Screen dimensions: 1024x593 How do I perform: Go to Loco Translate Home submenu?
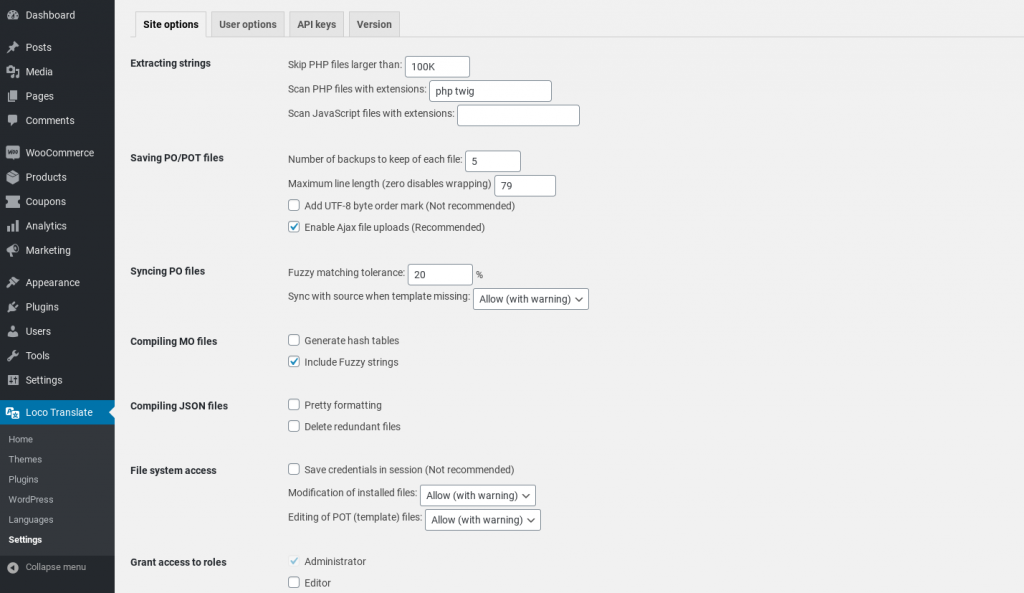coord(20,440)
